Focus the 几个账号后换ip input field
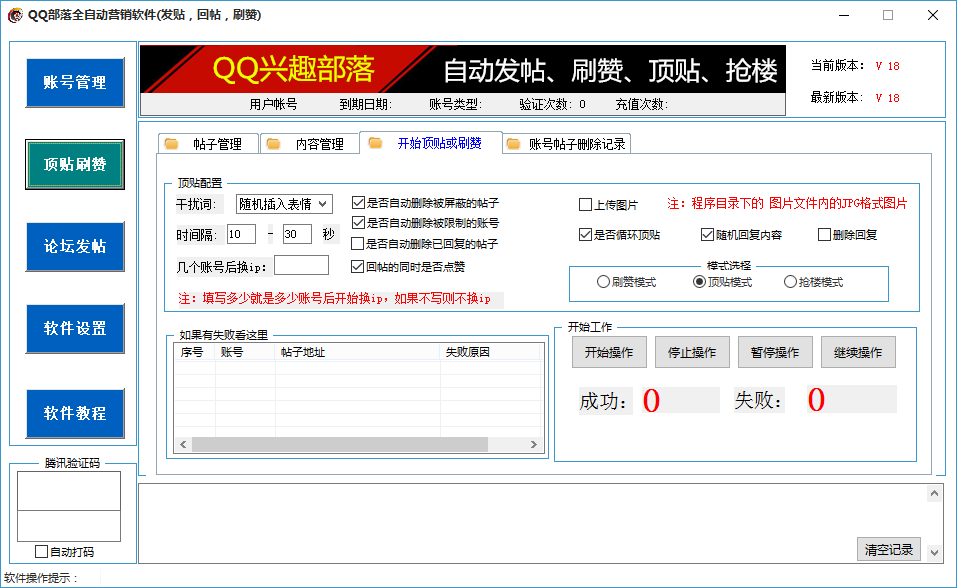The width and height of the screenshot is (957, 588). pos(302,266)
